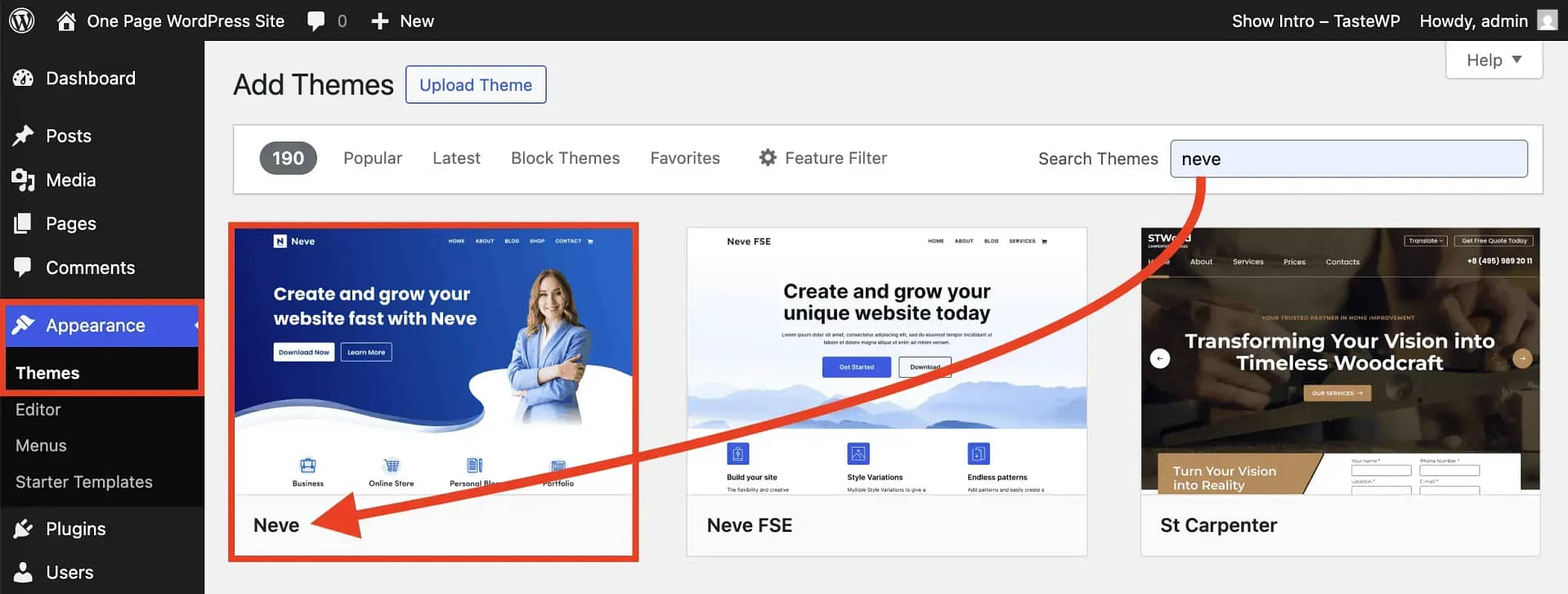The height and width of the screenshot is (594, 1568).
Task: Click the Users person icon
Action: pyautogui.click(x=23, y=572)
